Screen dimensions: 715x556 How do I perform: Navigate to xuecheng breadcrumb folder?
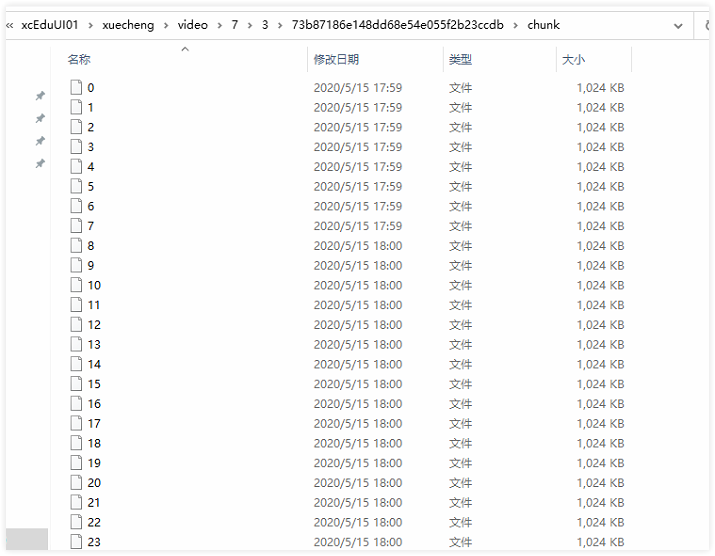point(128,25)
